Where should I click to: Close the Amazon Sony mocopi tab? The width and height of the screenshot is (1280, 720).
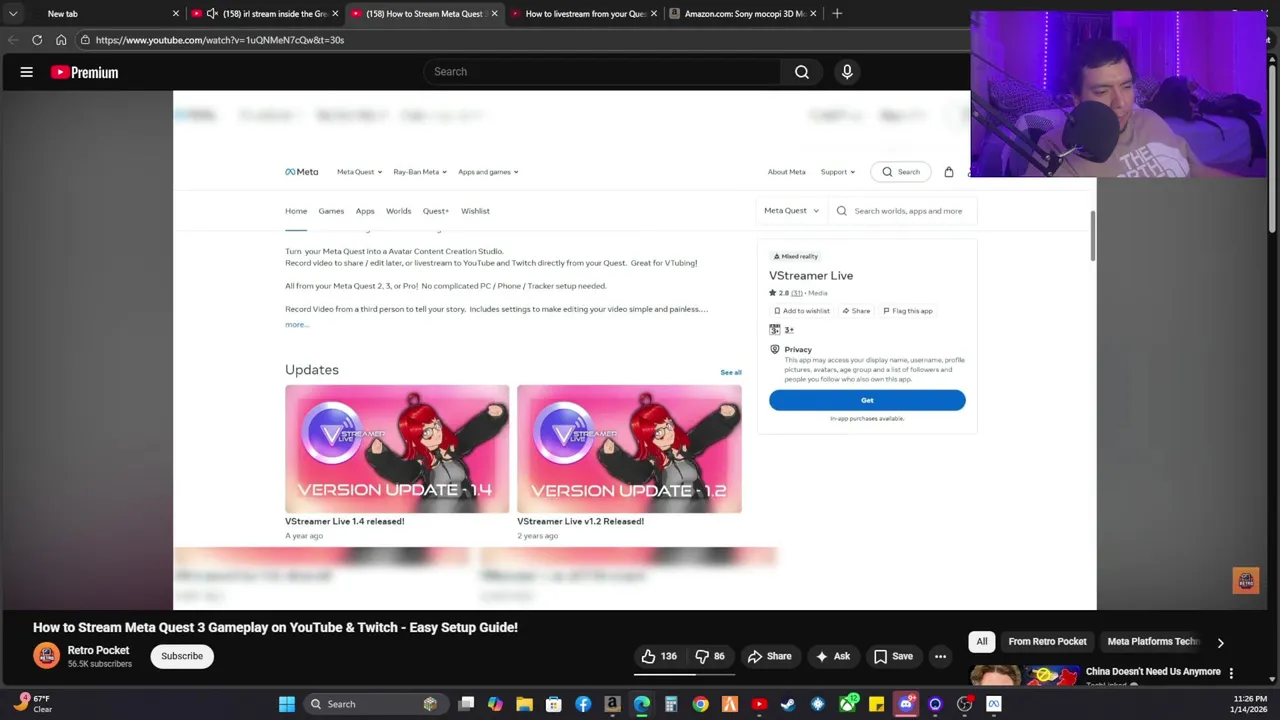[x=813, y=14]
